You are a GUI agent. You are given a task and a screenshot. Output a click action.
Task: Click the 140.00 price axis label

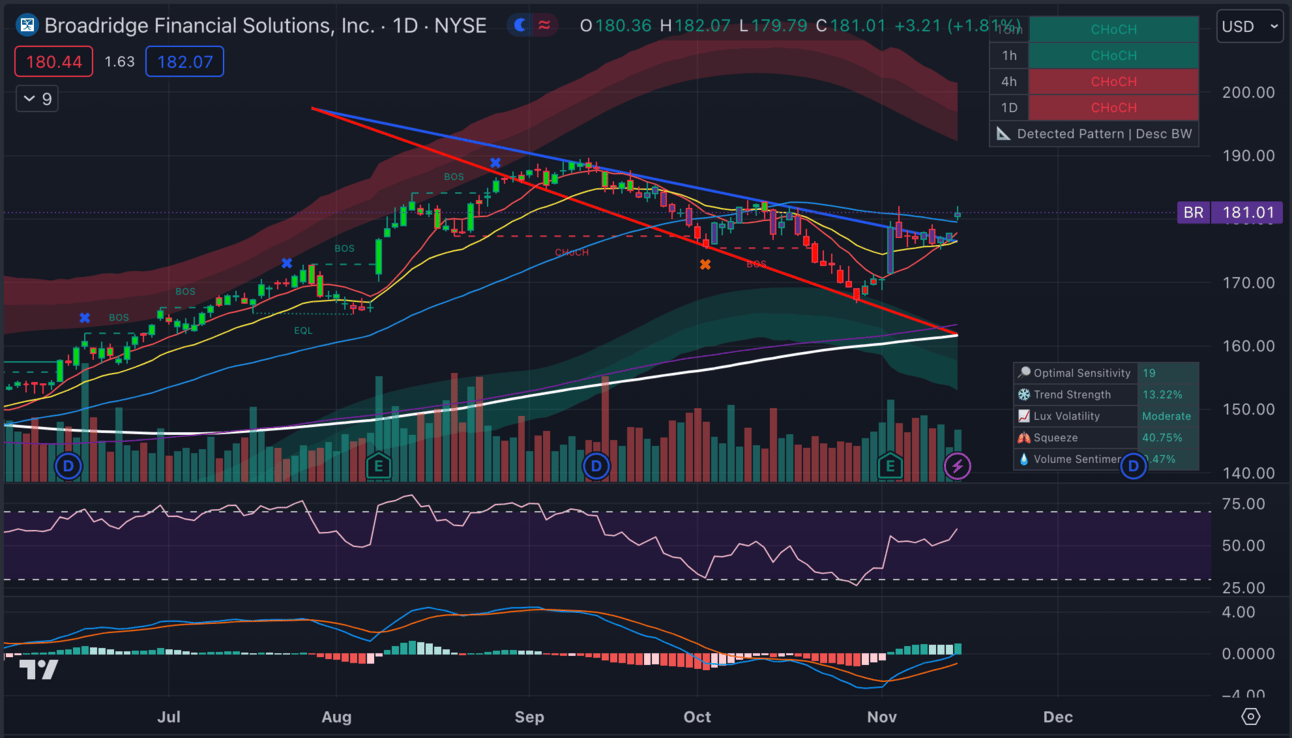tap(1246, 473)
